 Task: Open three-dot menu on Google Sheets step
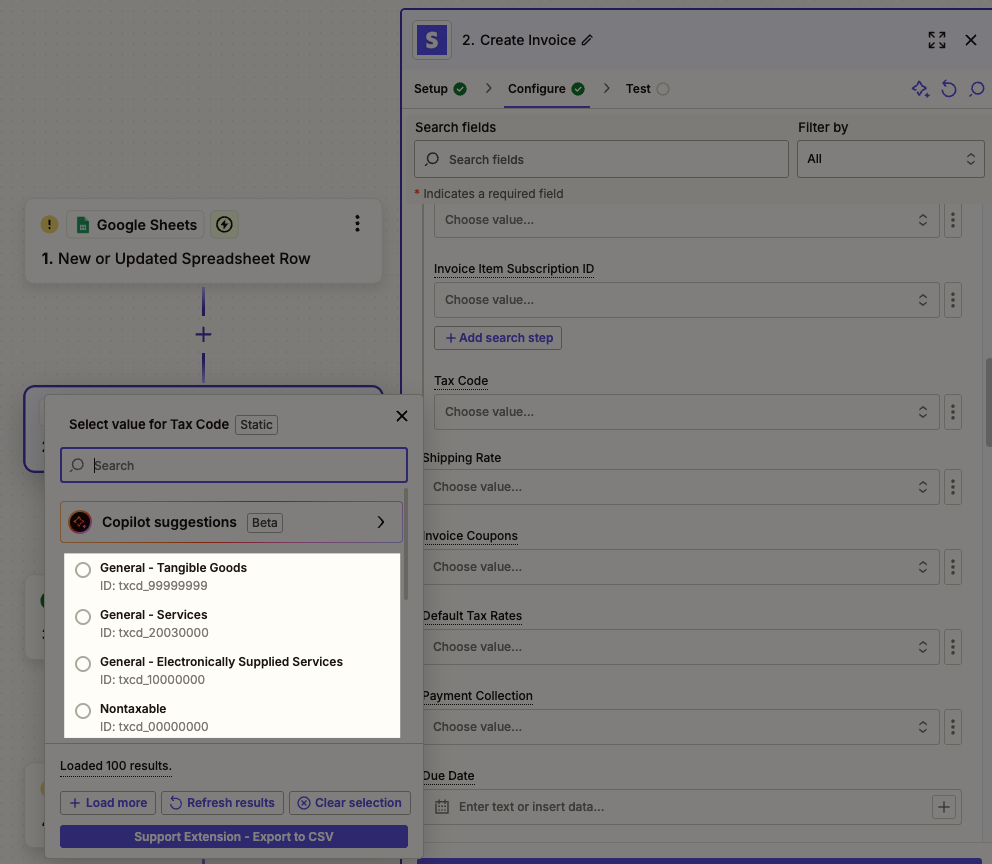click(357, 224)
